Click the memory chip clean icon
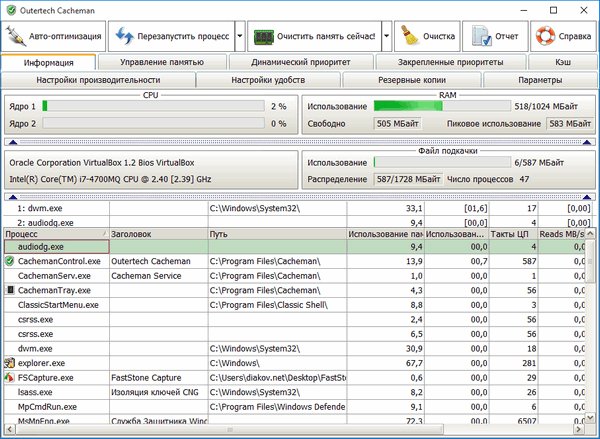Image resolution: width=600 pixels, height=439 pixels. [263, 37]
